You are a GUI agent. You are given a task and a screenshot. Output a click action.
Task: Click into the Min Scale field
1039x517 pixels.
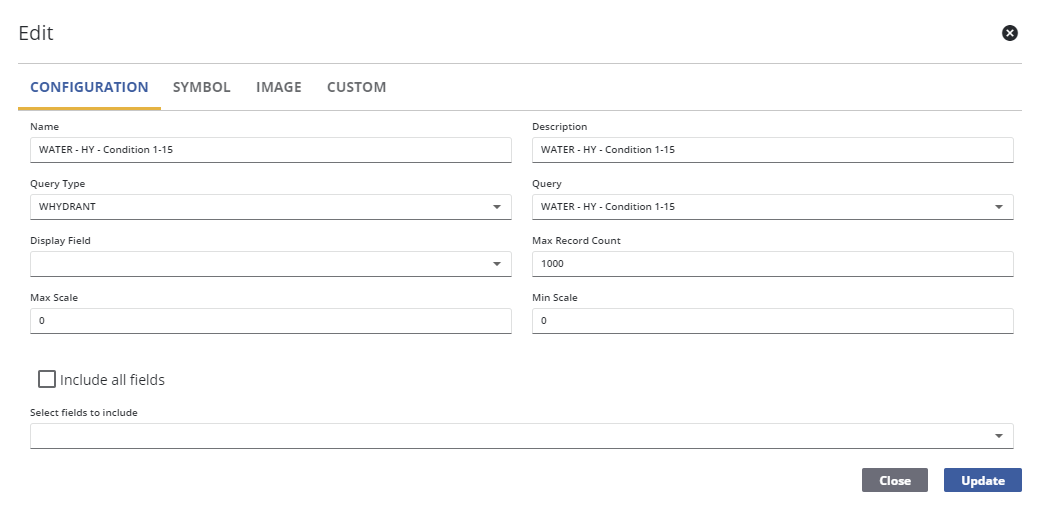click(x=772, y=321)
